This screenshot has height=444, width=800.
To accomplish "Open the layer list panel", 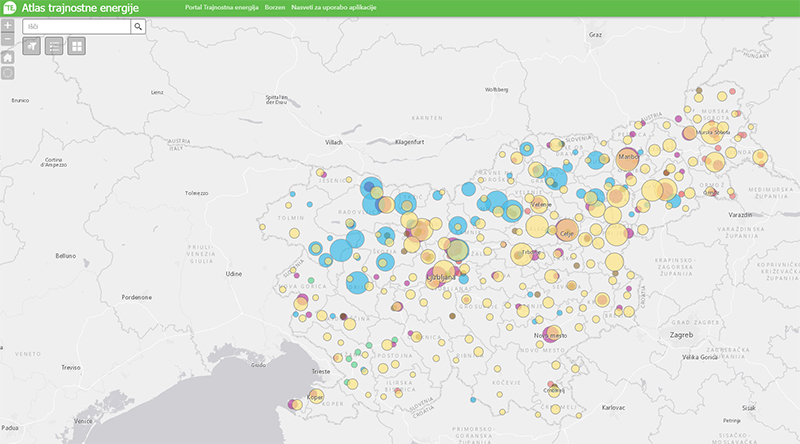I will [x=54, y=46].
